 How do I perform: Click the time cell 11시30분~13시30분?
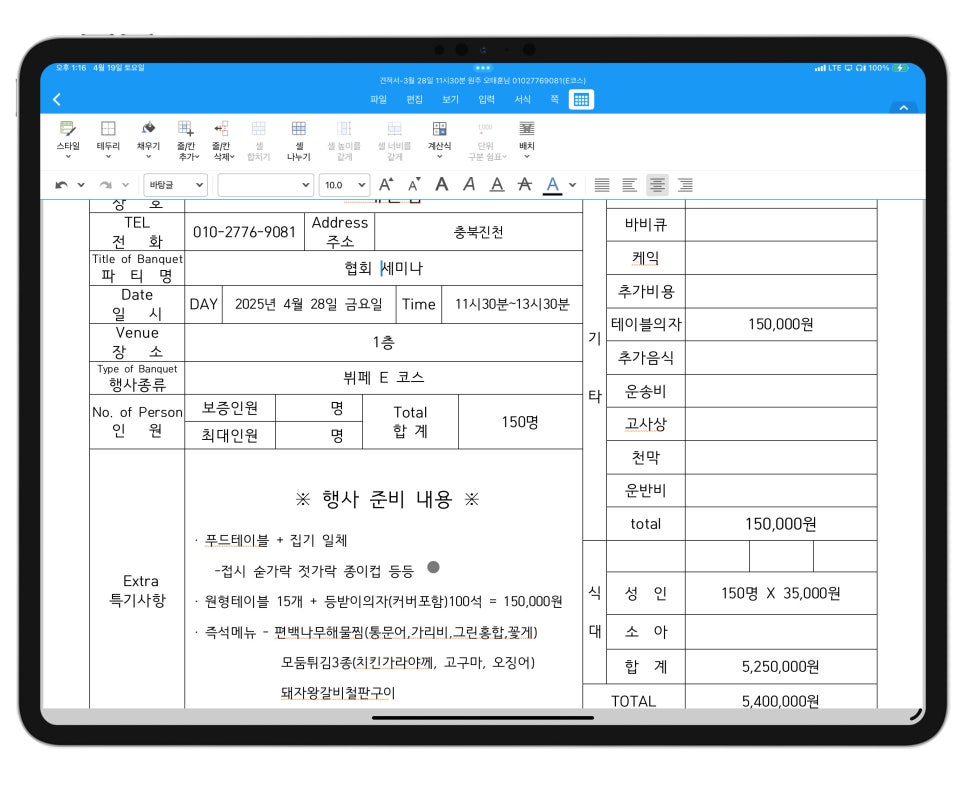click(512, 304)
